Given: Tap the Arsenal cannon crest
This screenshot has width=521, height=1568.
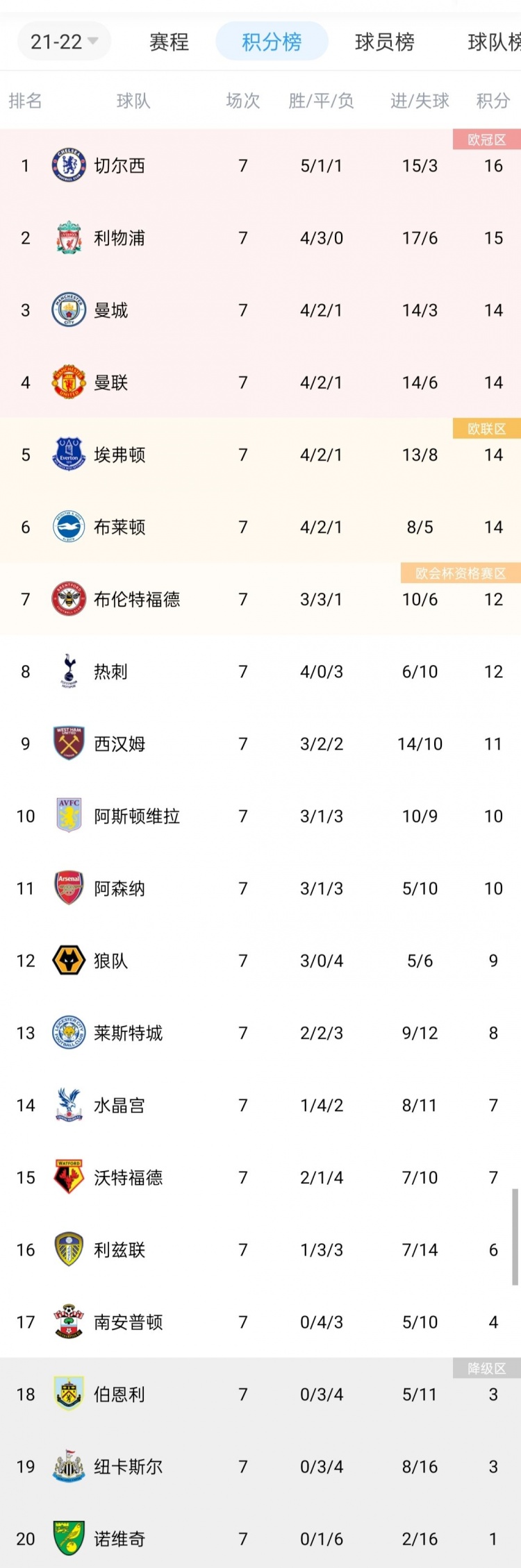Looking at the screenshot, I should point(69,888).
